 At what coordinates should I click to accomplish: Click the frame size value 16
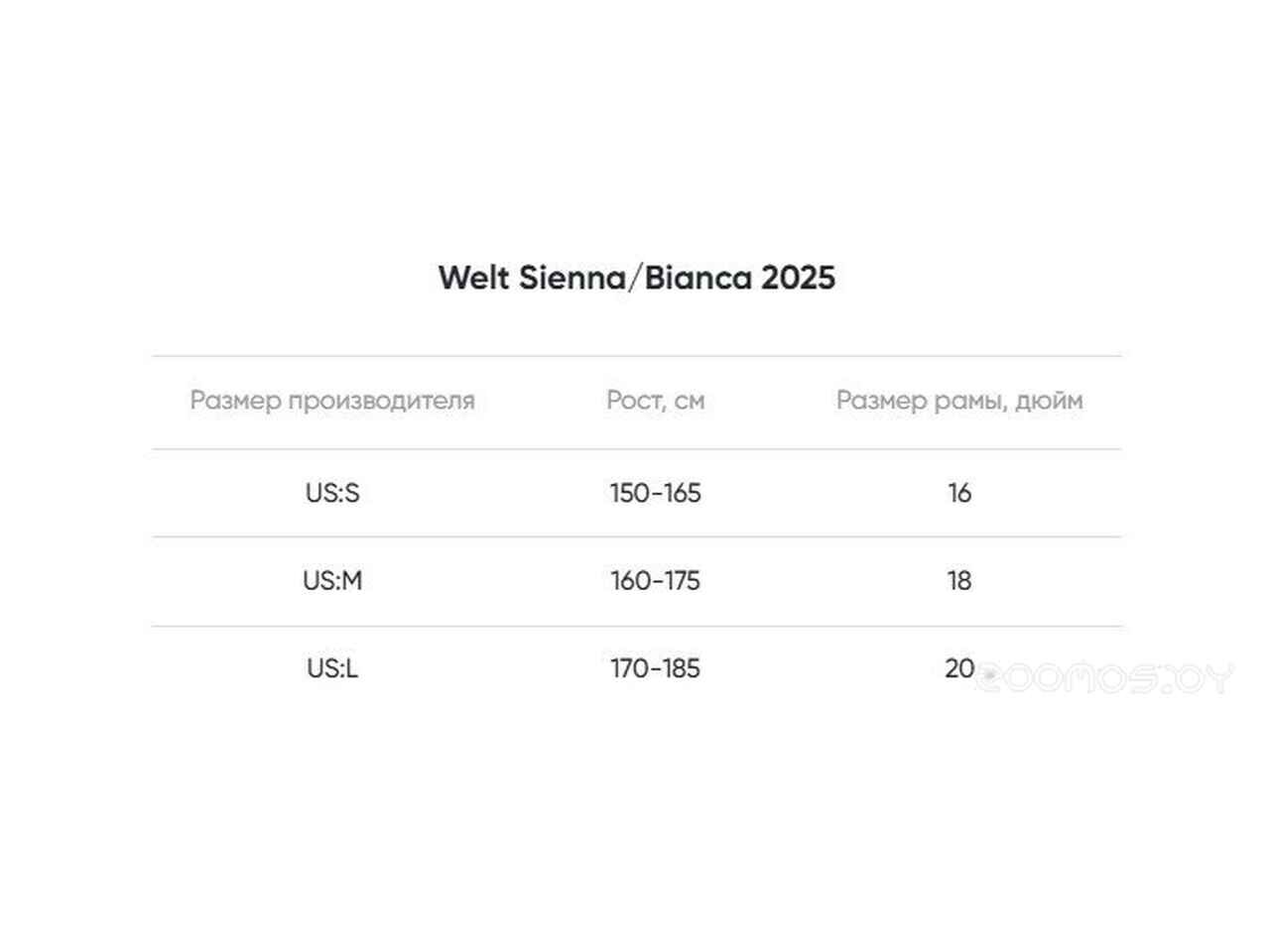pos(959,493)
